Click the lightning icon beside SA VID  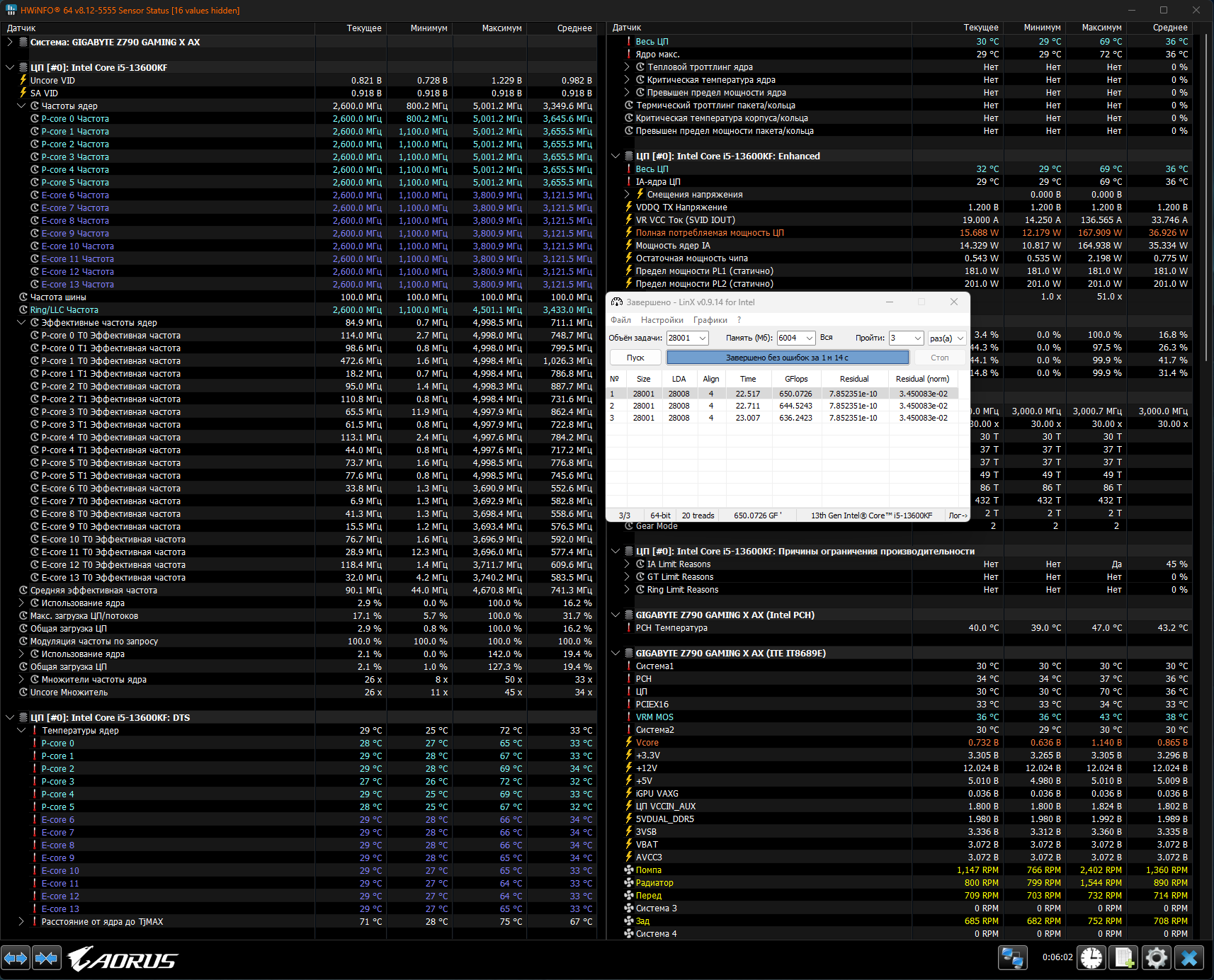(x=23, y=93)
